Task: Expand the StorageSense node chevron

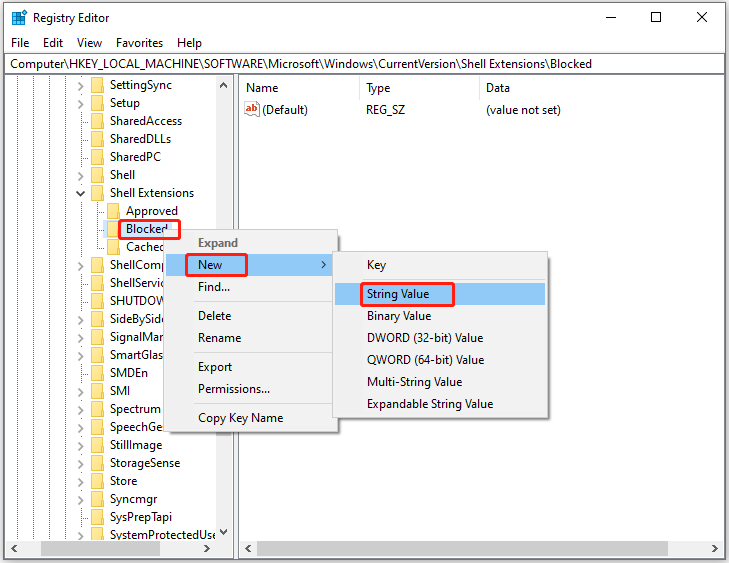Action: (x=80, y=464)
